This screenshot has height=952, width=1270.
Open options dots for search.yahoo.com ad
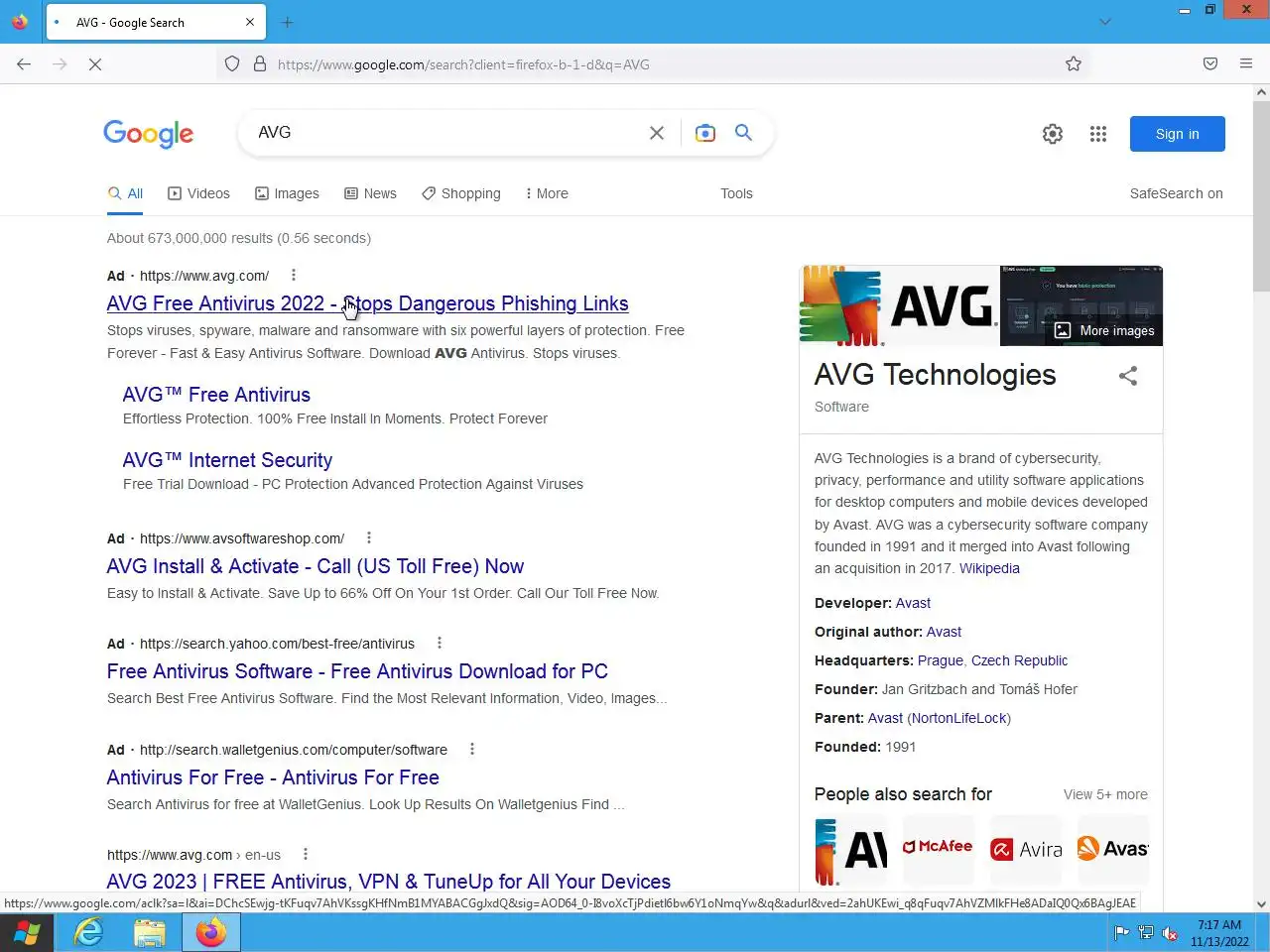(440, 643)
